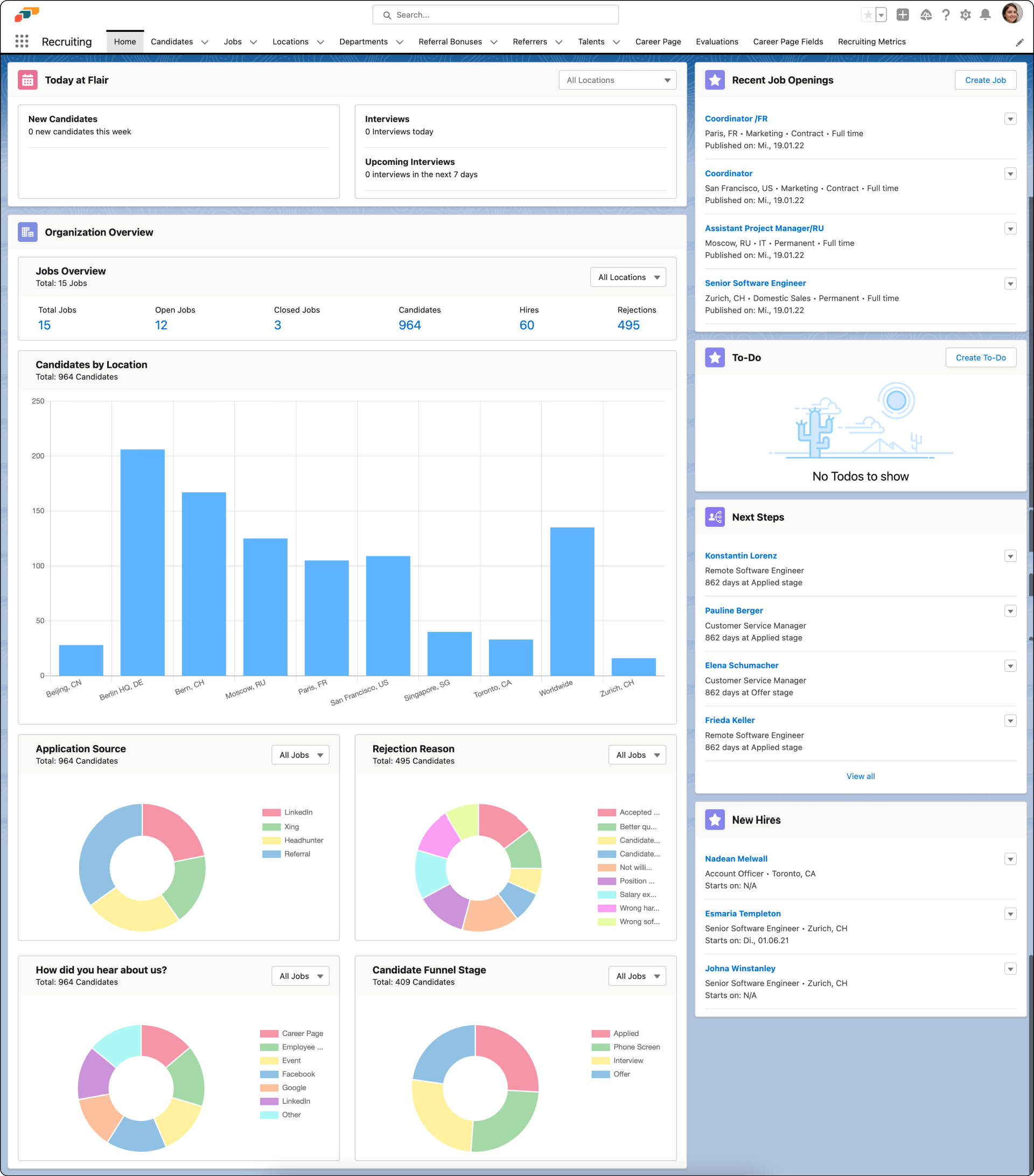Click the notifications bell icon
Image resolution: width=1034 pixels, height=1176 pixels.
(986, 15)
